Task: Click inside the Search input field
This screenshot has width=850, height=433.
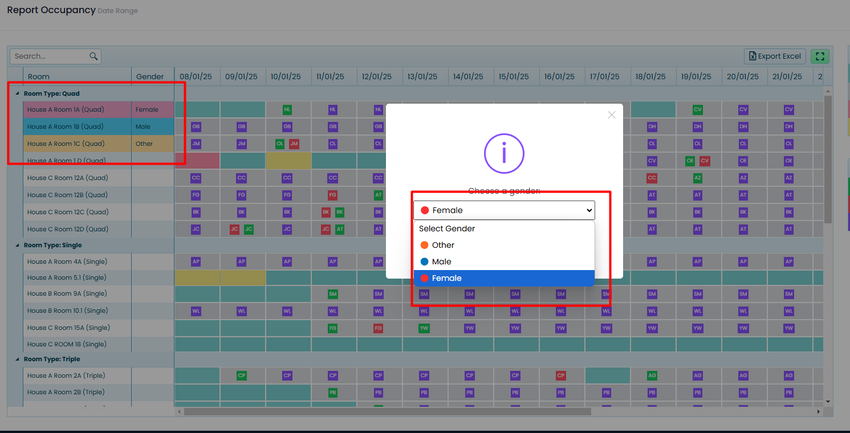Action: [50, 57]
